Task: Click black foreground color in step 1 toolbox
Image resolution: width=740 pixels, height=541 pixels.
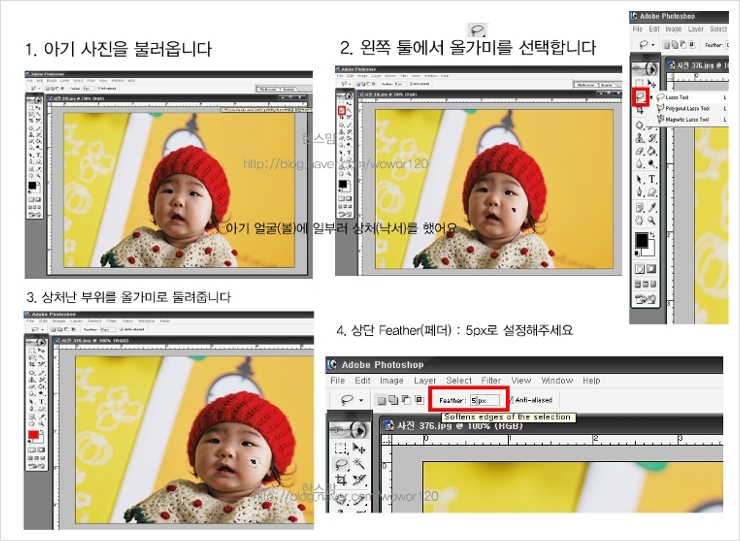Action: tap(32, 186)
